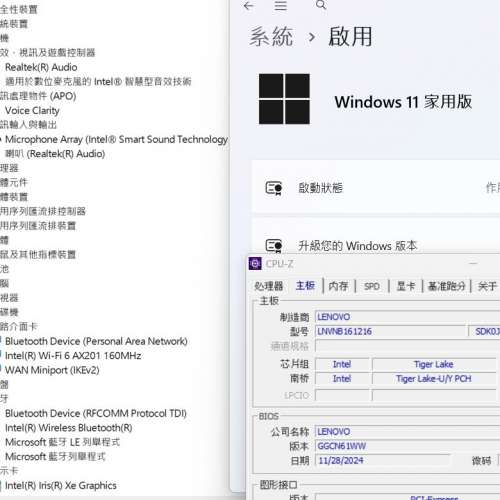Click the 芯片组 Tiger Lake value

coord(434,364)
